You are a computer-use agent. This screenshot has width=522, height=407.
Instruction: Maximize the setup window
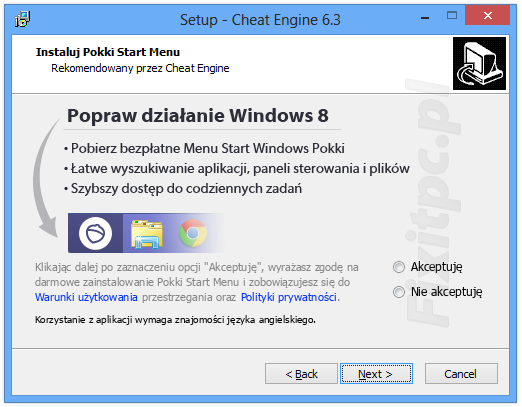(452, 15)
